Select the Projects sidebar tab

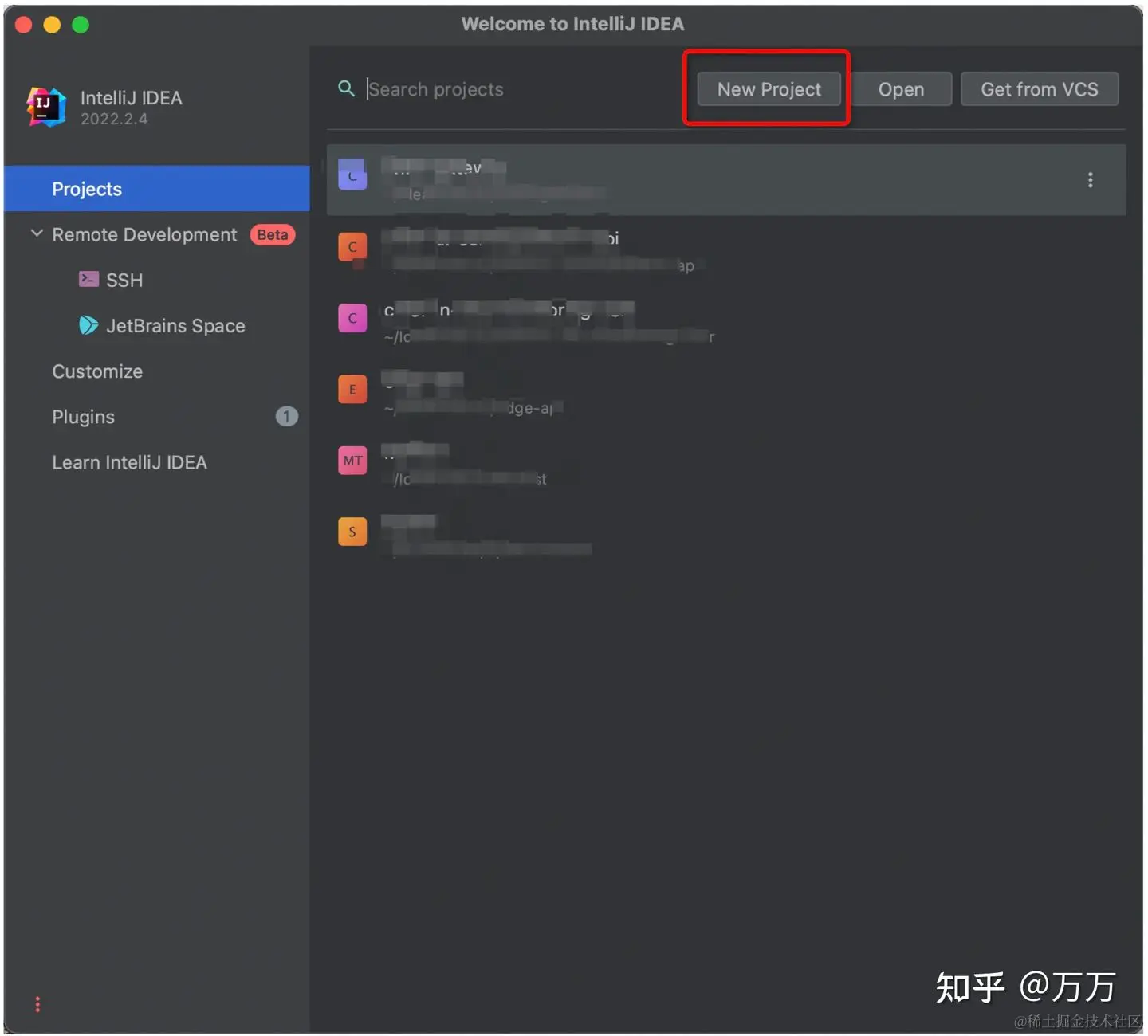157,189
